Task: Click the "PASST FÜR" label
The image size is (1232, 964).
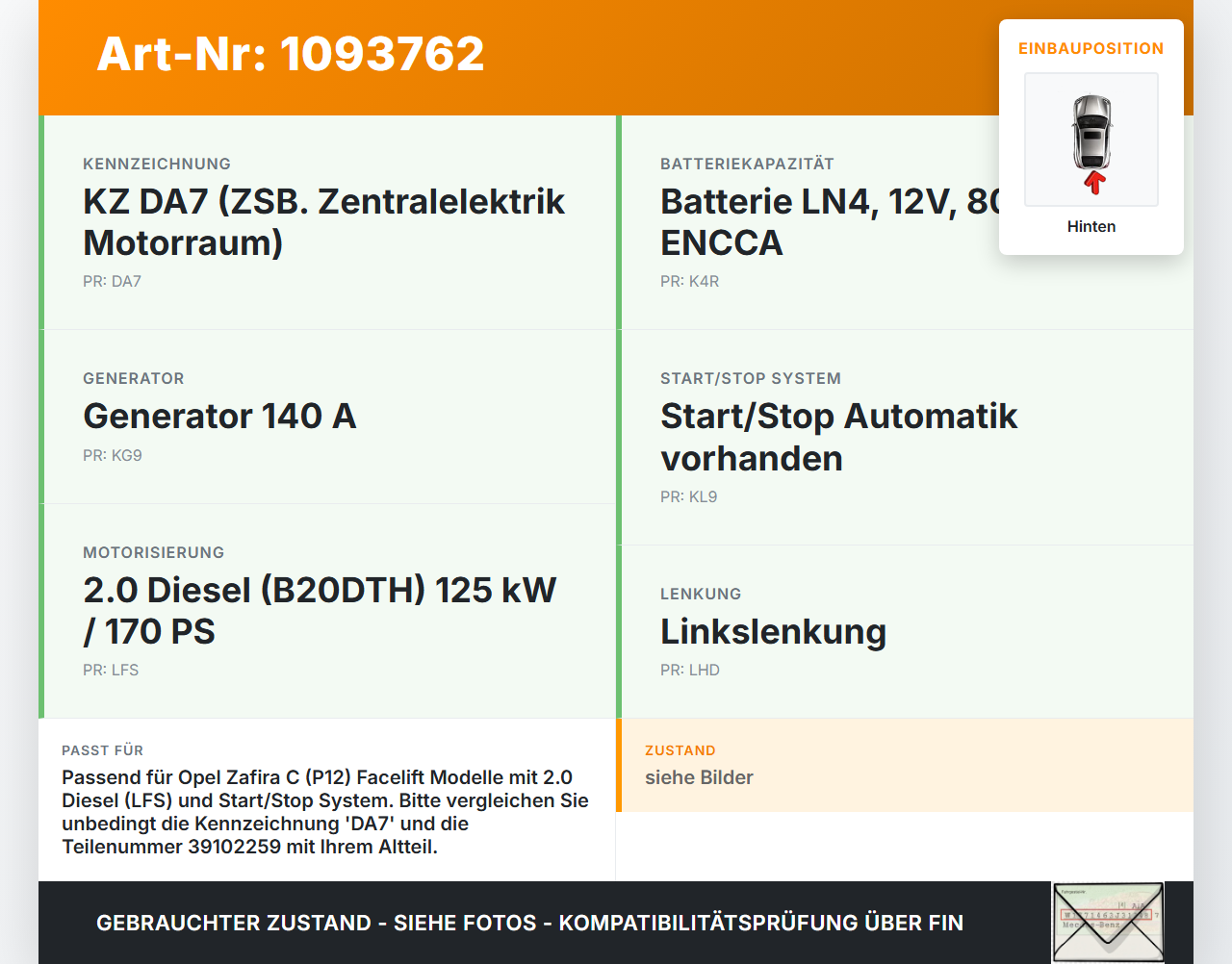Action: [102, 750]
